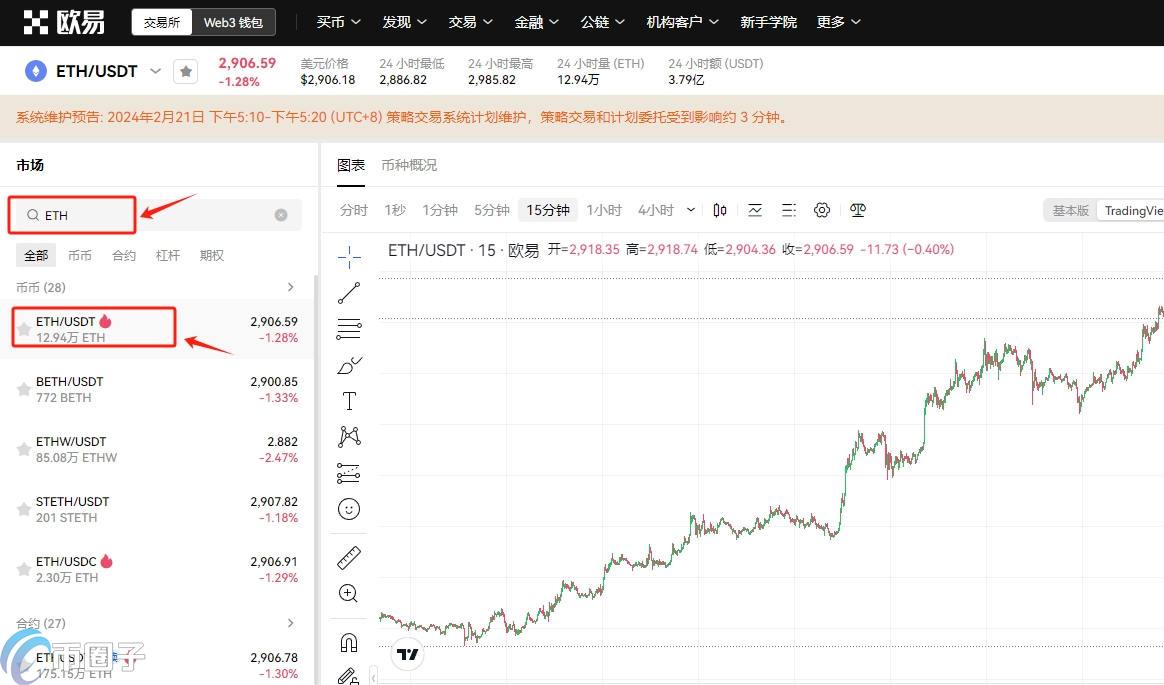
Task: Select the trend line drawing tool
Action: click(x=348, y=293)
